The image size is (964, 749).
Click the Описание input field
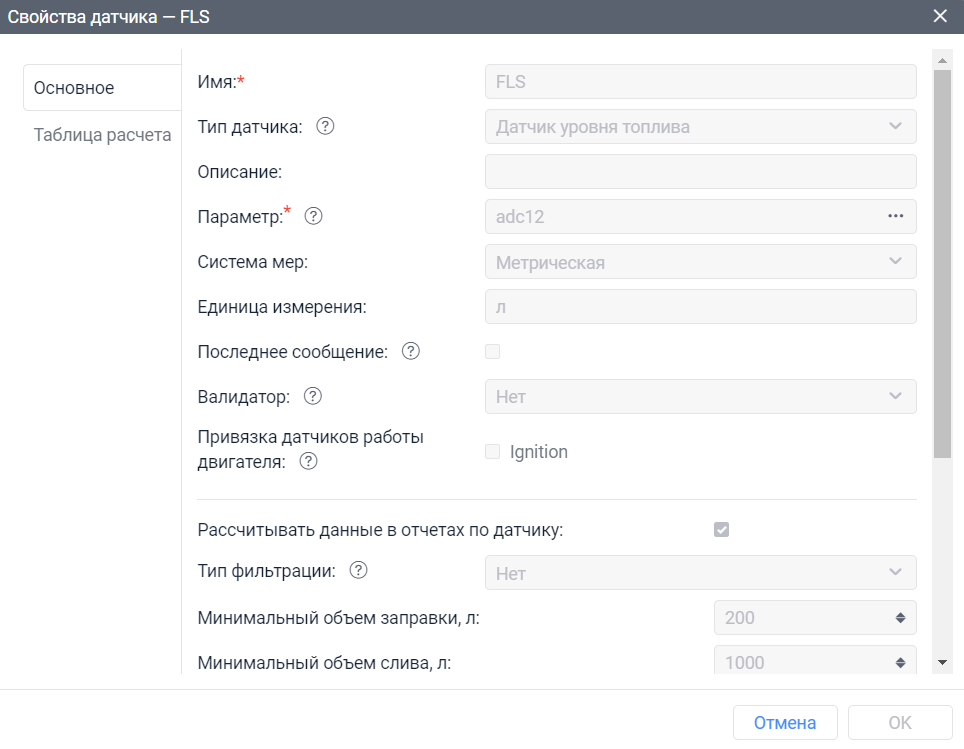700,171
